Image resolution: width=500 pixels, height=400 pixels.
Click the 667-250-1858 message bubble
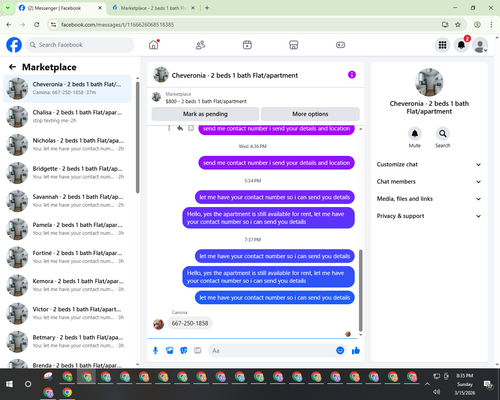point(190,323)
